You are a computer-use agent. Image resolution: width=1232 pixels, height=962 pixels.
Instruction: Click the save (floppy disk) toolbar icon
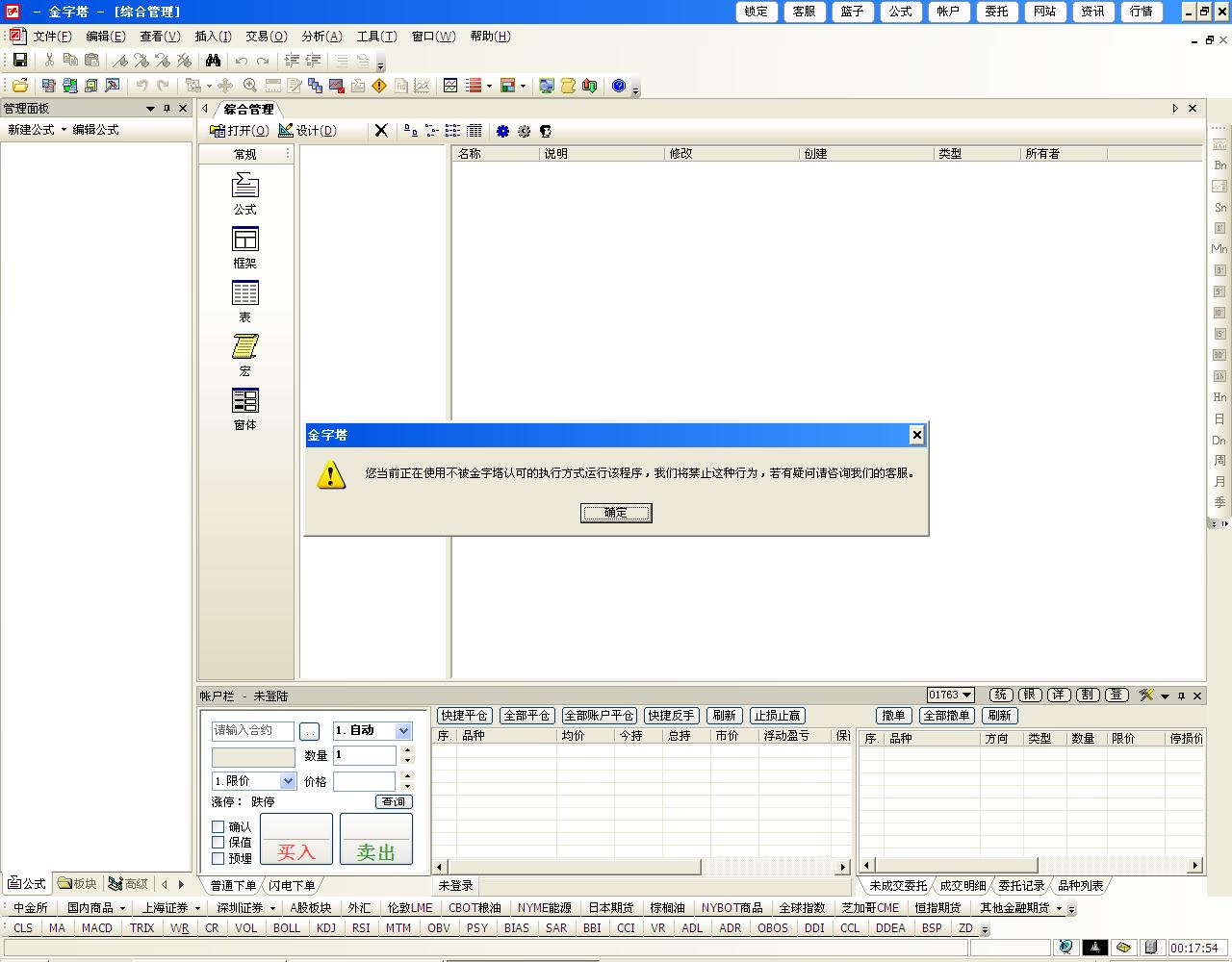[x=19, y=61]
